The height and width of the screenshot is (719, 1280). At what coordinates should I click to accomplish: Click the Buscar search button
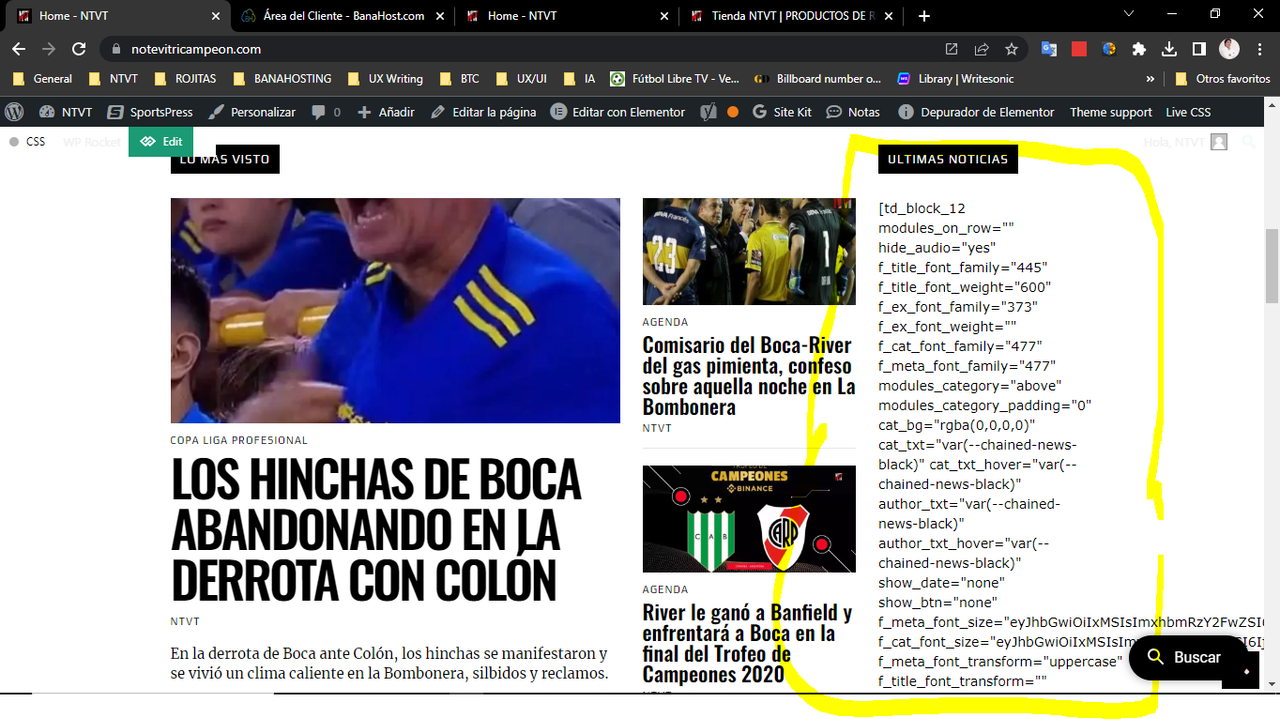point(1186,657)
